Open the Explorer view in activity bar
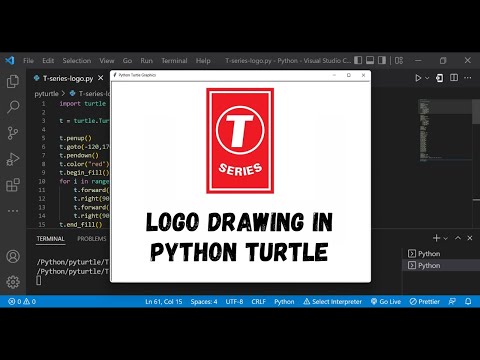 [x=13, y=81]
